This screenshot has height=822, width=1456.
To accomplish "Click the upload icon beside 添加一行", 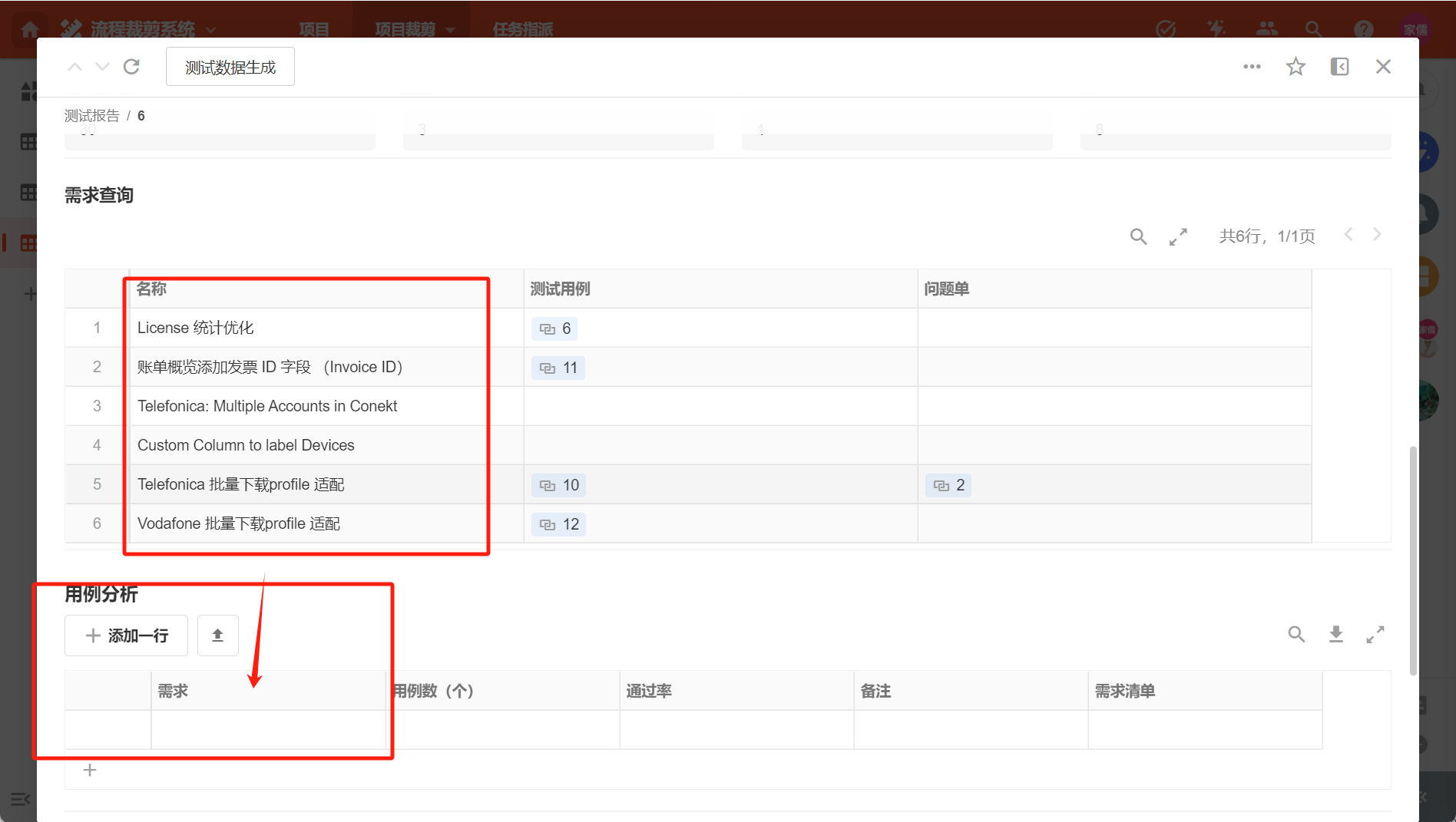I will click(x=217, y=635).
